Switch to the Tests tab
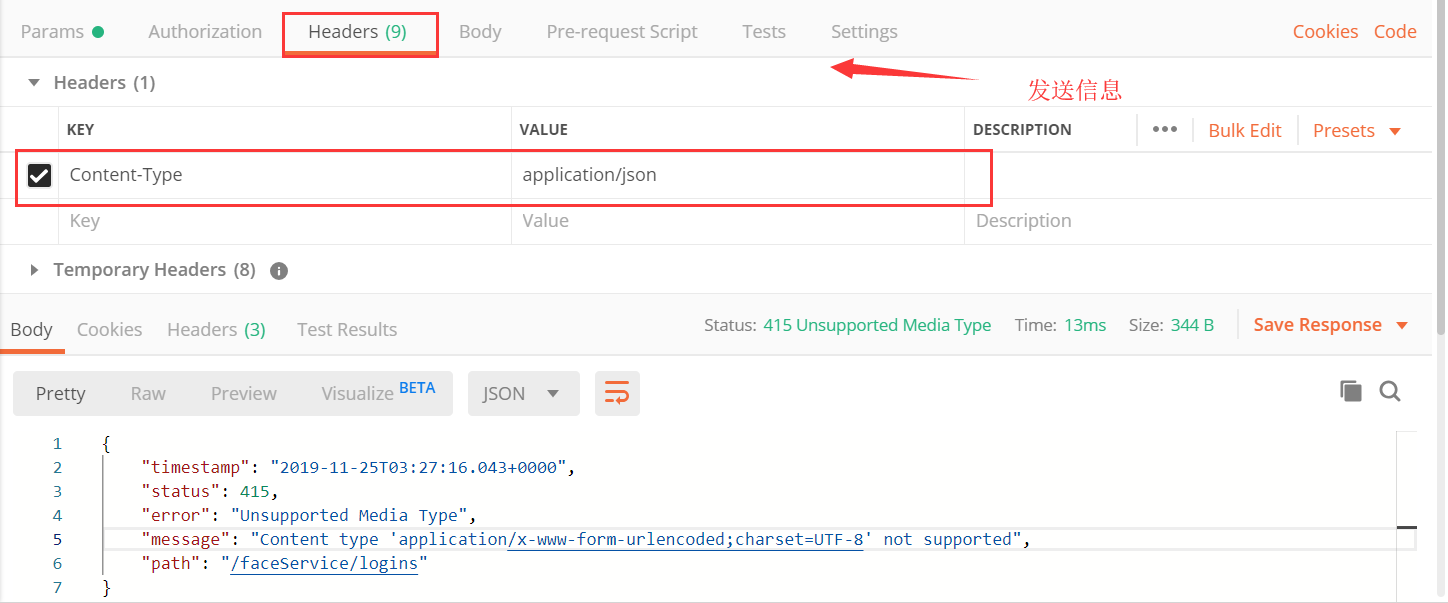The width and height of the screenshot is (1448, 603). 763,31
